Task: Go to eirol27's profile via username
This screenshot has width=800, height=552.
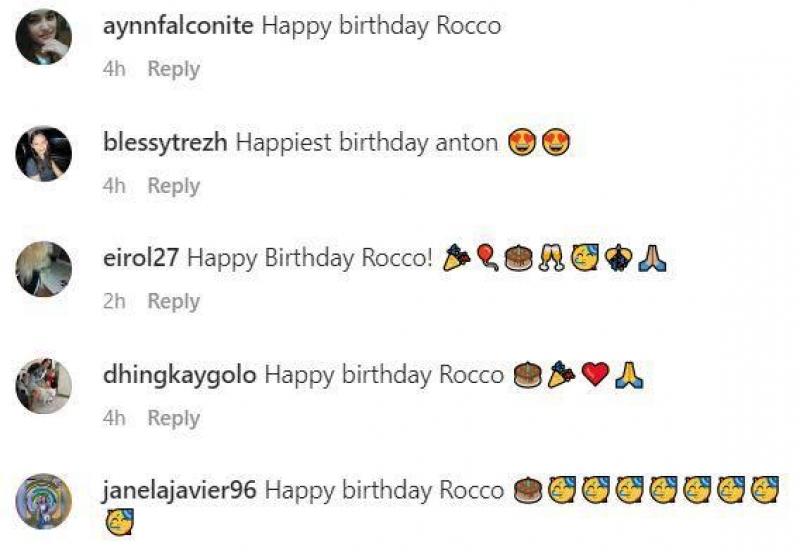Action: pyautogui.click(x=141, y=259)
